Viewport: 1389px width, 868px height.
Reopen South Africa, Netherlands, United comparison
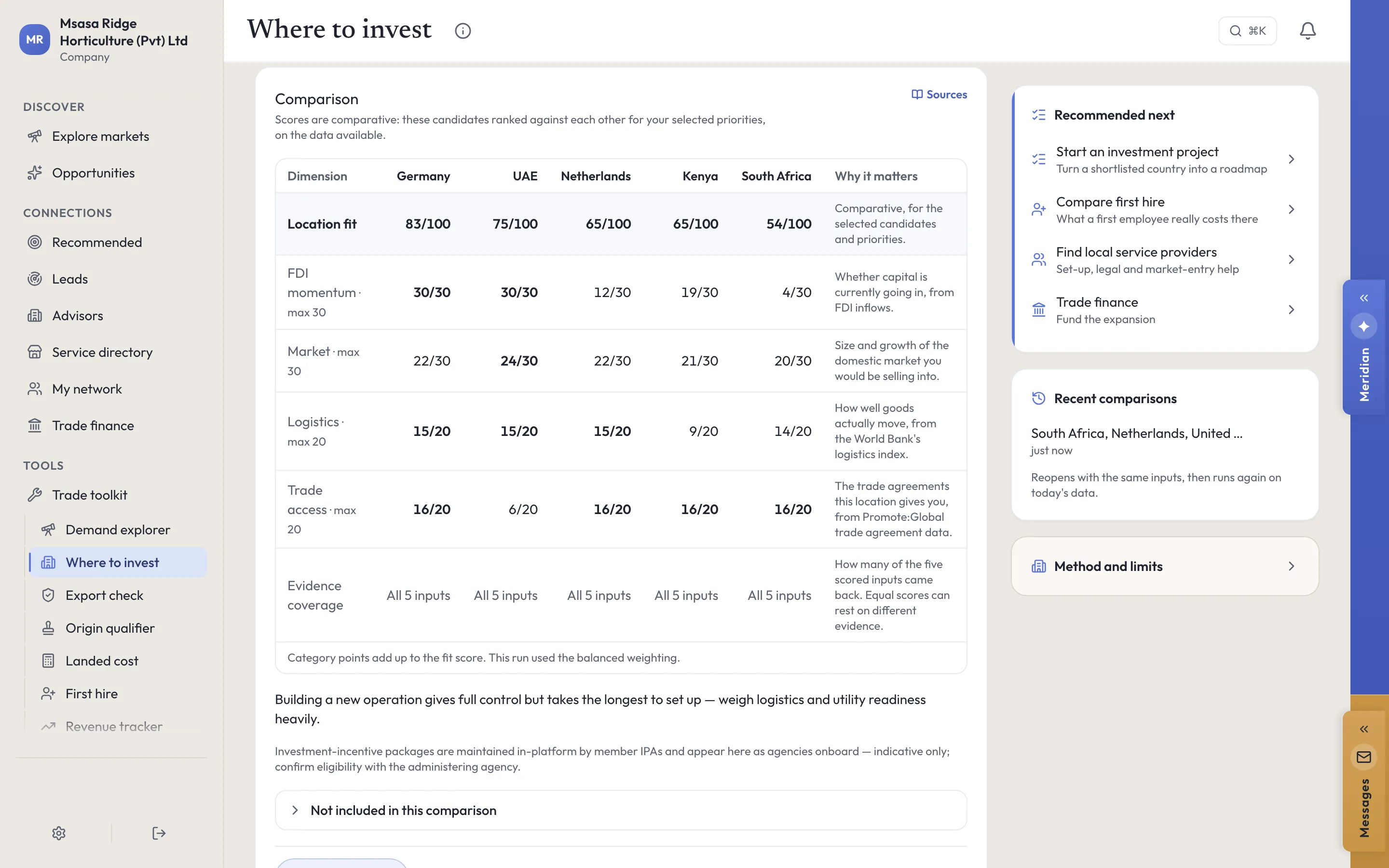[1165, 441]
